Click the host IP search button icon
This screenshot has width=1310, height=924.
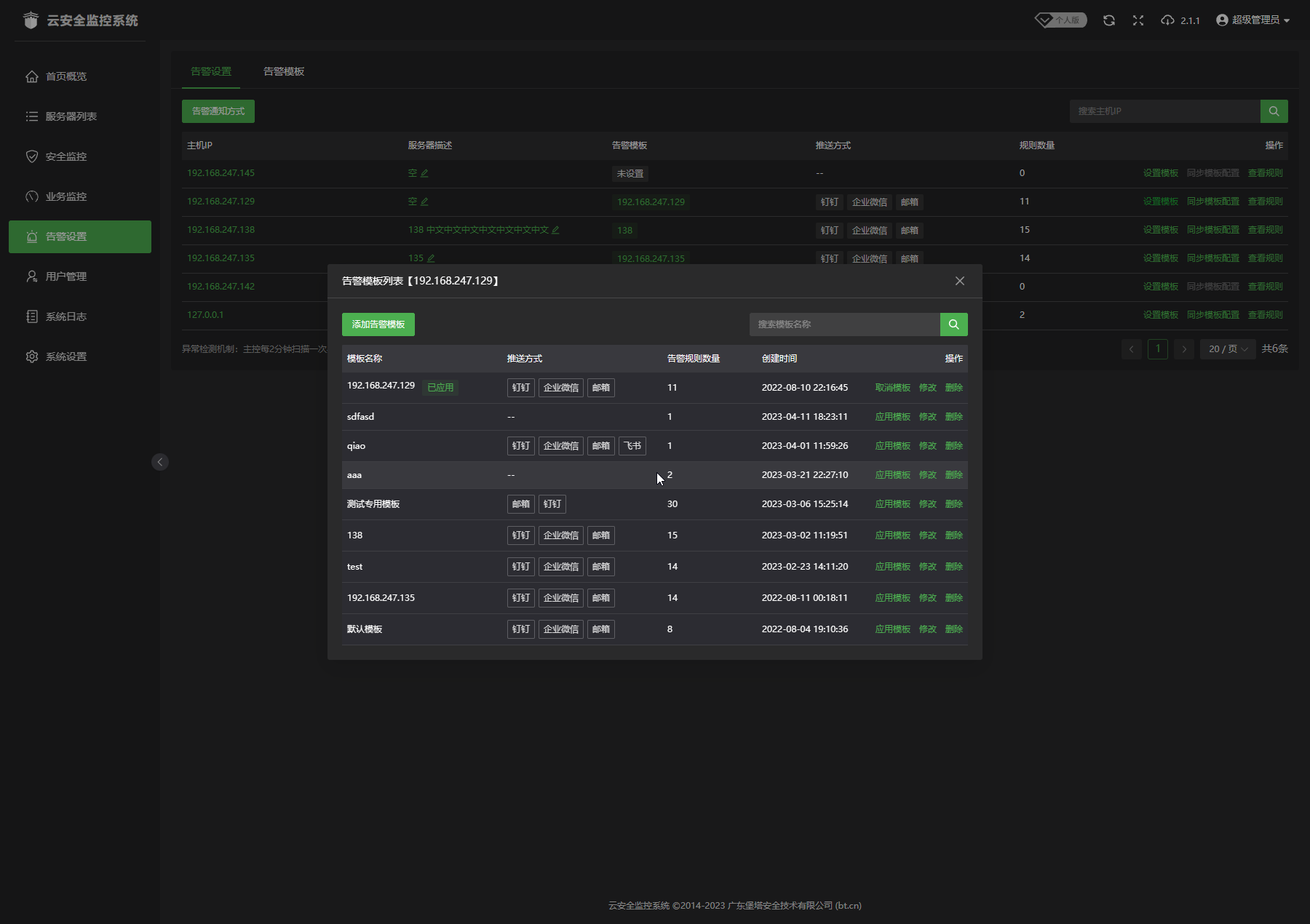pos(1274,111)
